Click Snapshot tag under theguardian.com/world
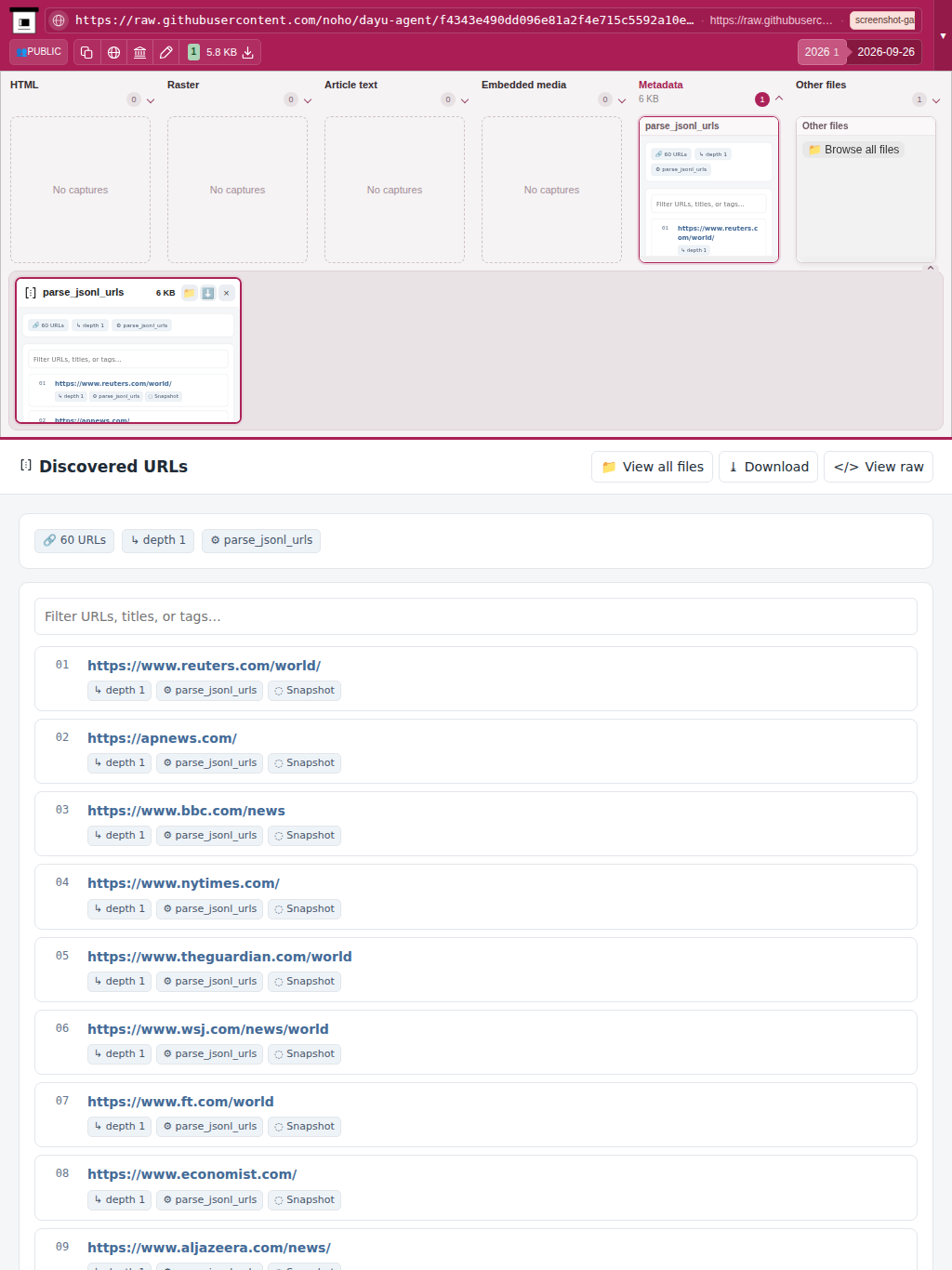This screenshot has width=952, height=1270. [x=304, y=982]
